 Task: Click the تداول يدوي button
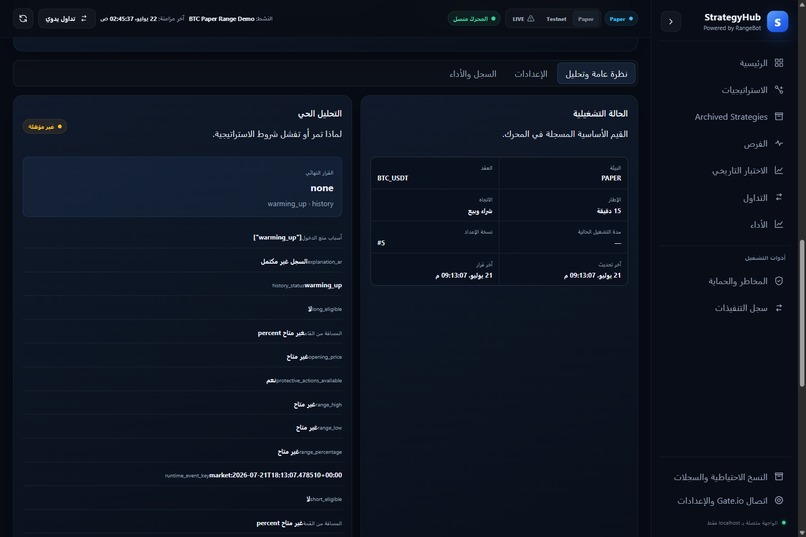(66, 18)
